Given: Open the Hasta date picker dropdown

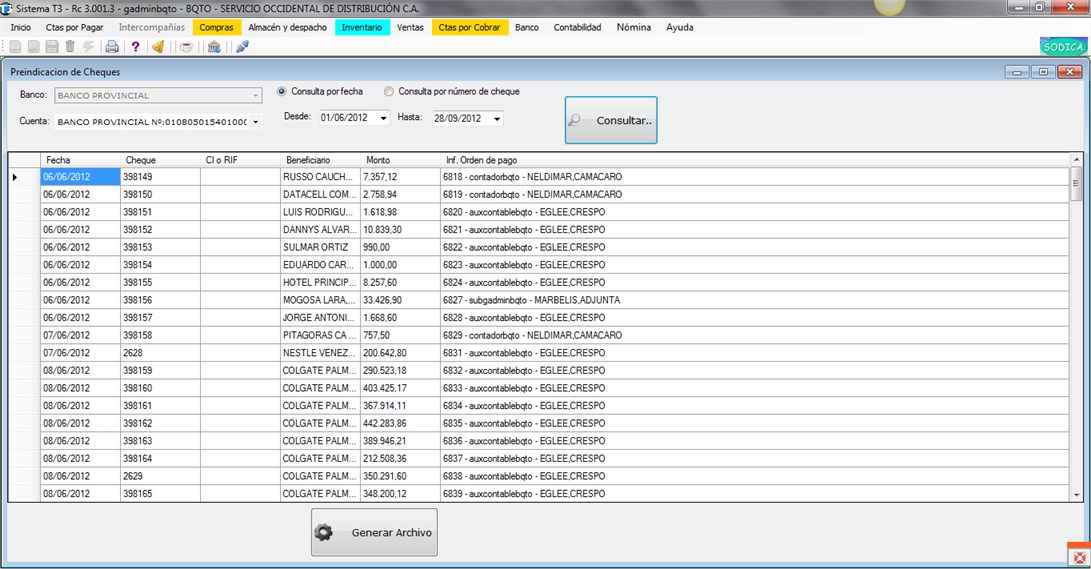Looking at the screenshot, I should coord(497,118).
